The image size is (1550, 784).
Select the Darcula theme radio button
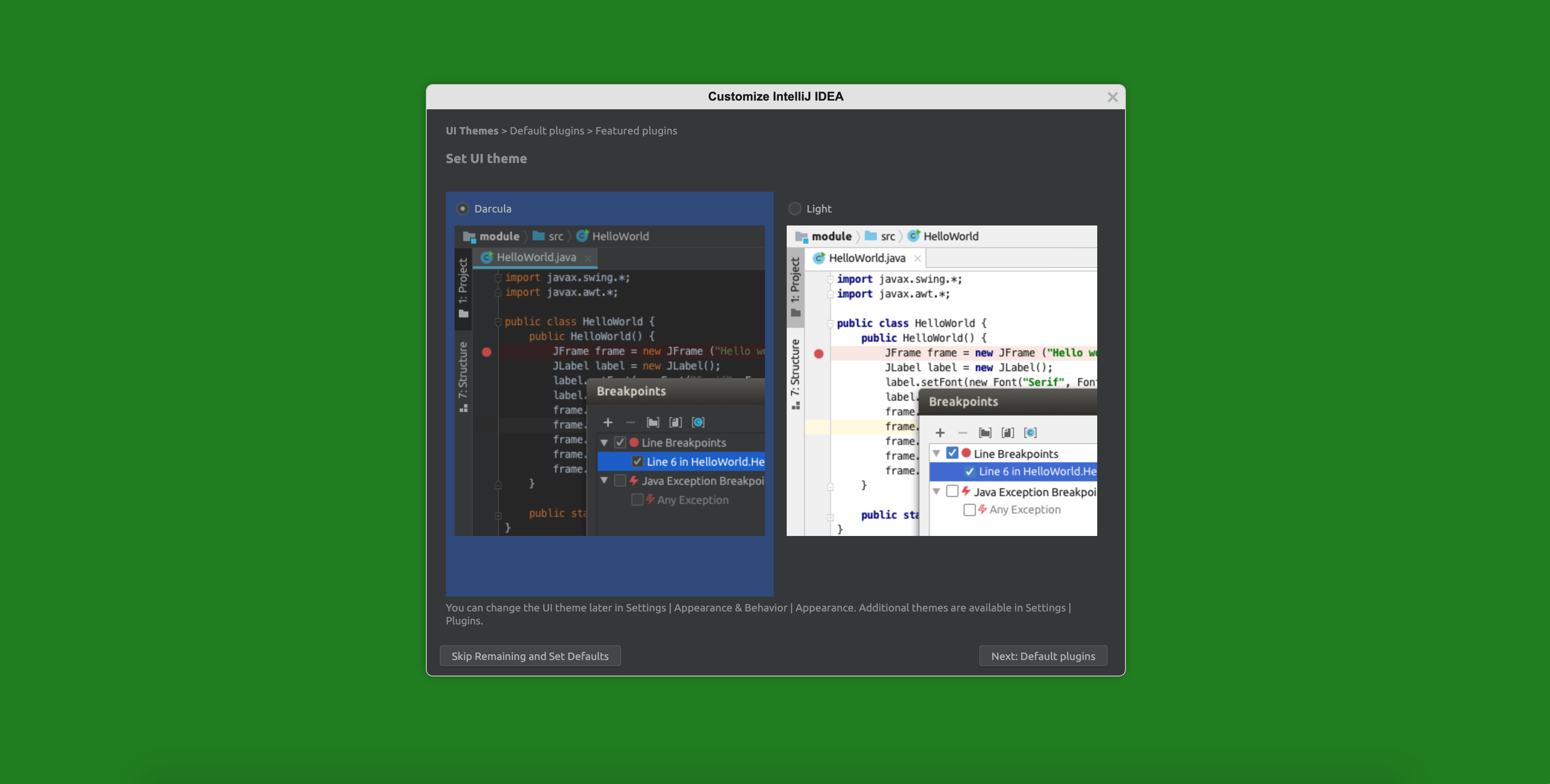[x=463, y=208]
